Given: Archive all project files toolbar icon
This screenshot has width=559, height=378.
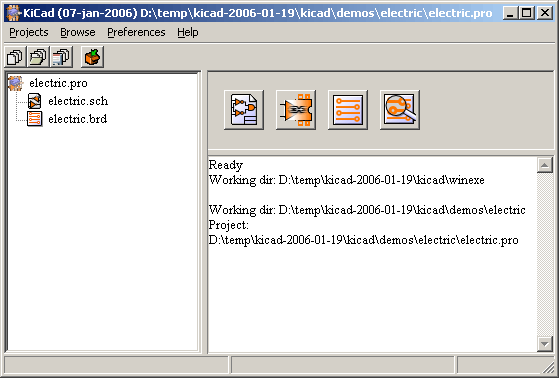Looking at the screenshot, I should [x=92, y=57].
